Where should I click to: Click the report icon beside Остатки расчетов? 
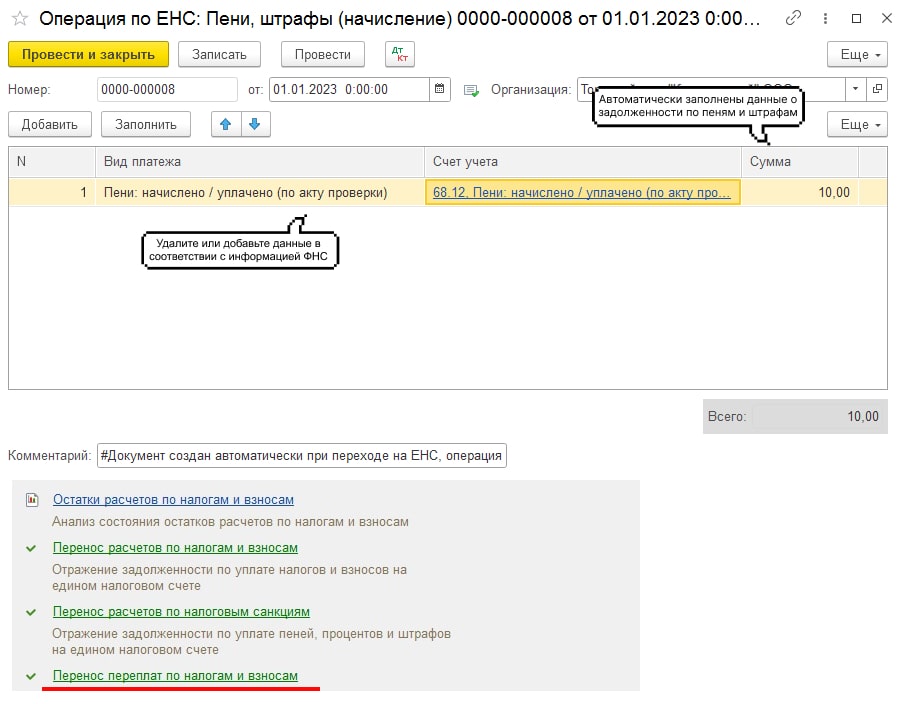point(32,499)
